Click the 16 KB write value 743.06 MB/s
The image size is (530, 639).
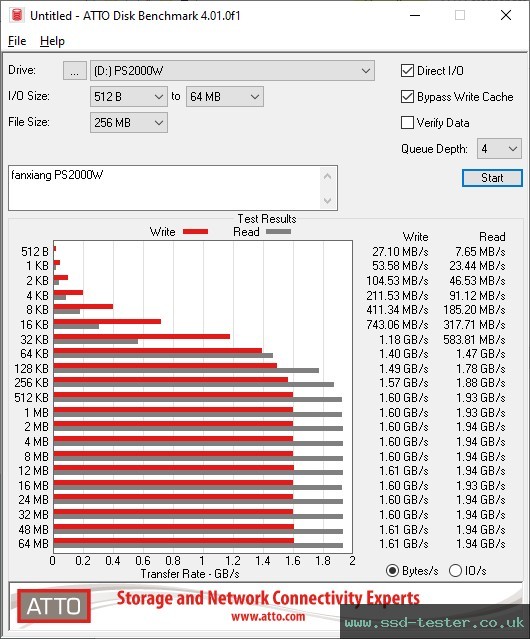click(x=397, y=325)
